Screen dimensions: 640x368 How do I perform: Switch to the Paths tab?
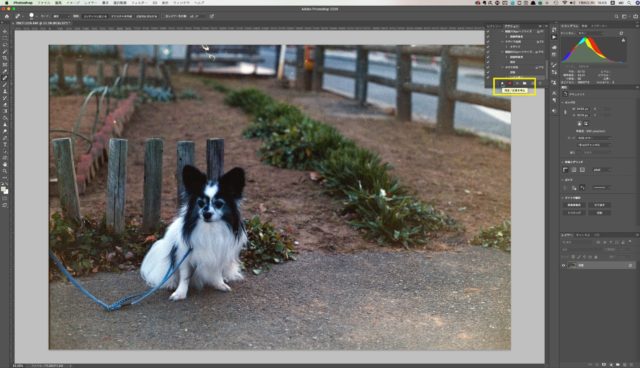pos(597,235)
